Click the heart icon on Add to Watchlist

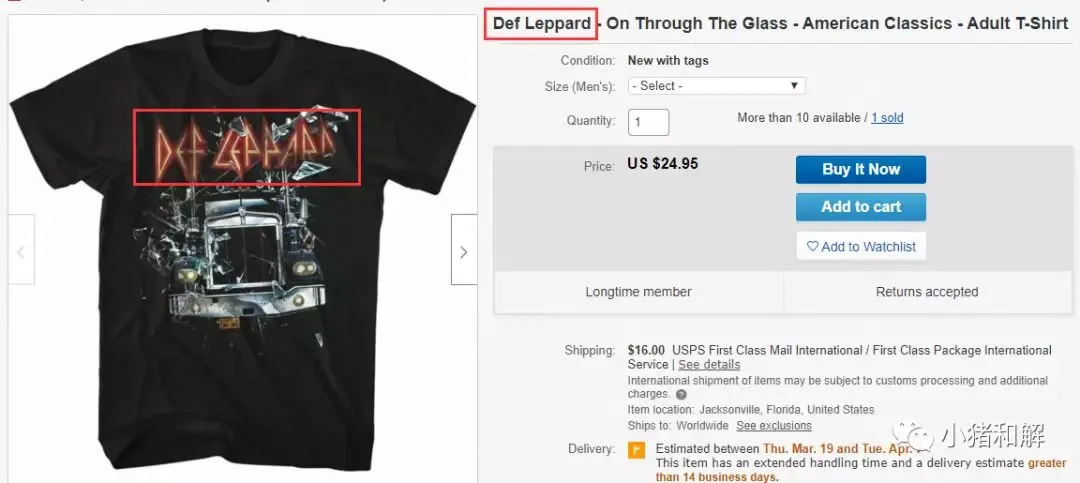click(x=812, y=246)
